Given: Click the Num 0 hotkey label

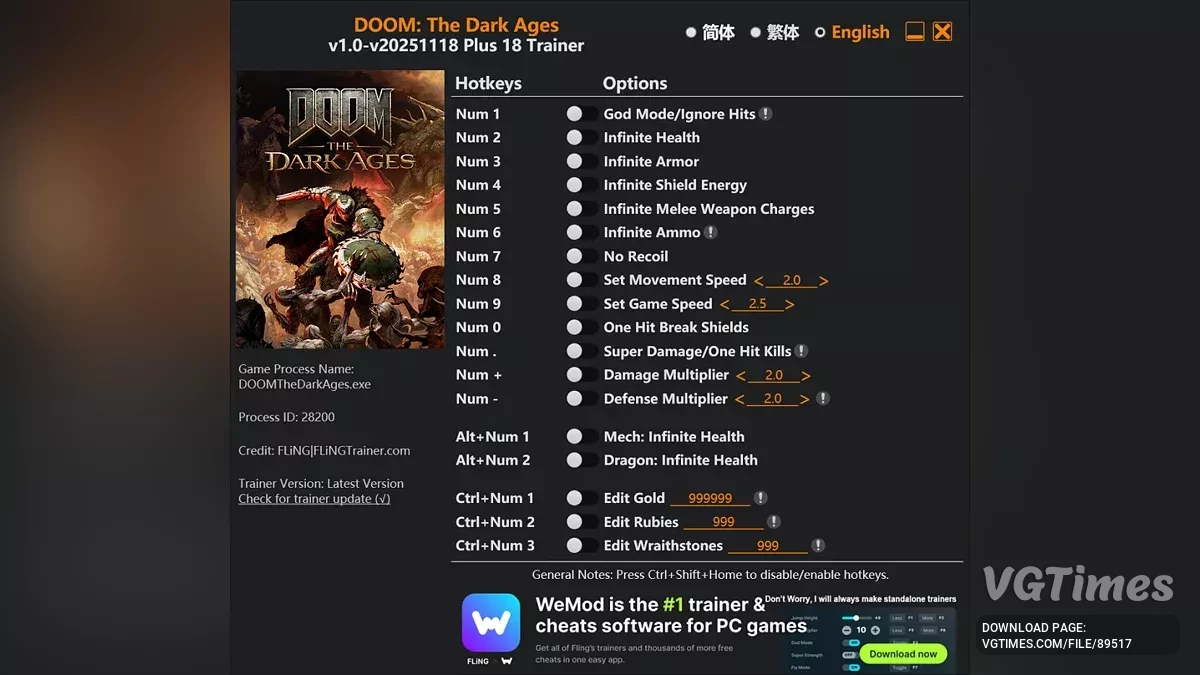Looking at the screenshot, I should point(478,327).
